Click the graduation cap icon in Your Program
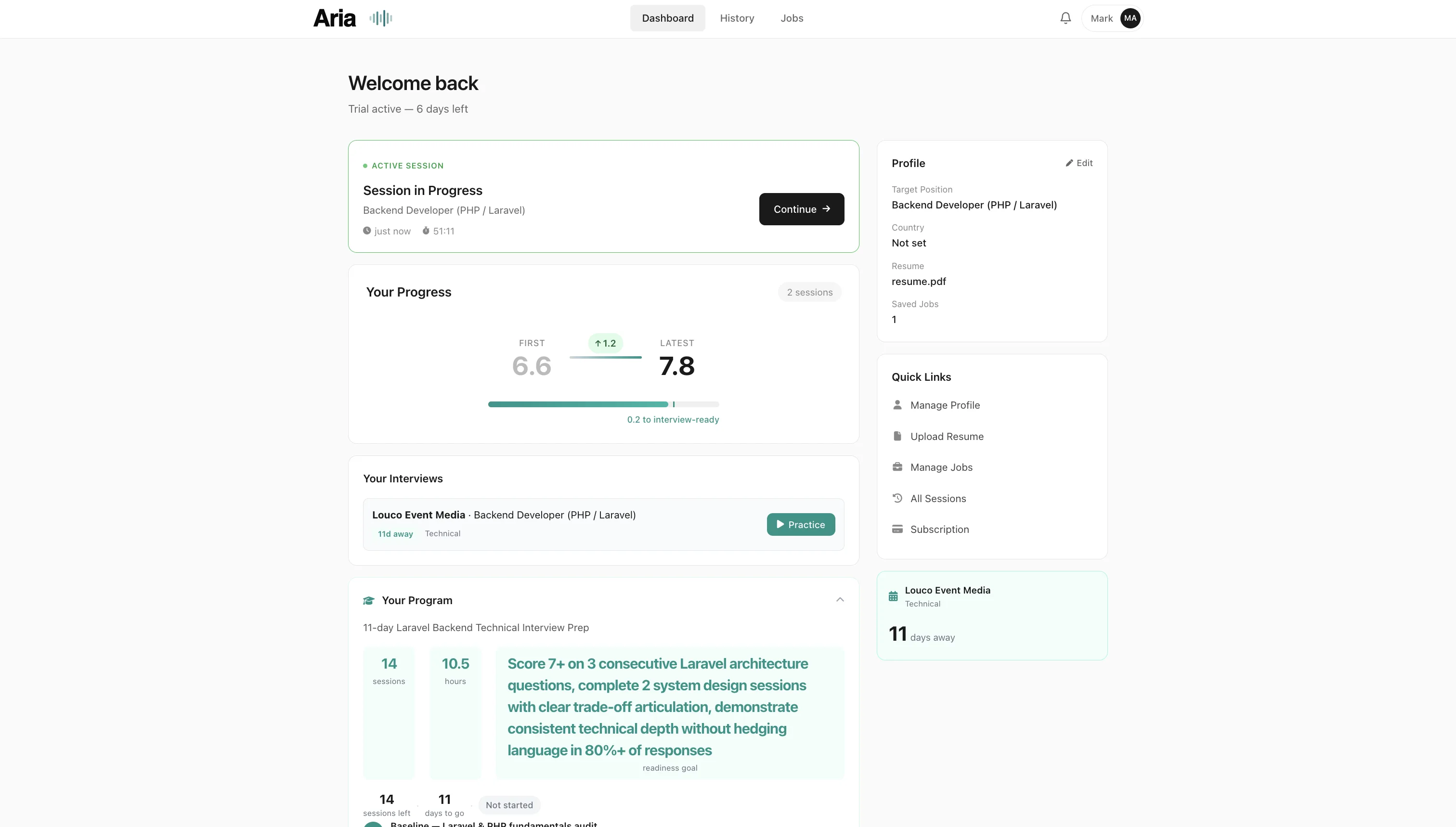Screen dimensions: 1456x827 coord(369,600)
